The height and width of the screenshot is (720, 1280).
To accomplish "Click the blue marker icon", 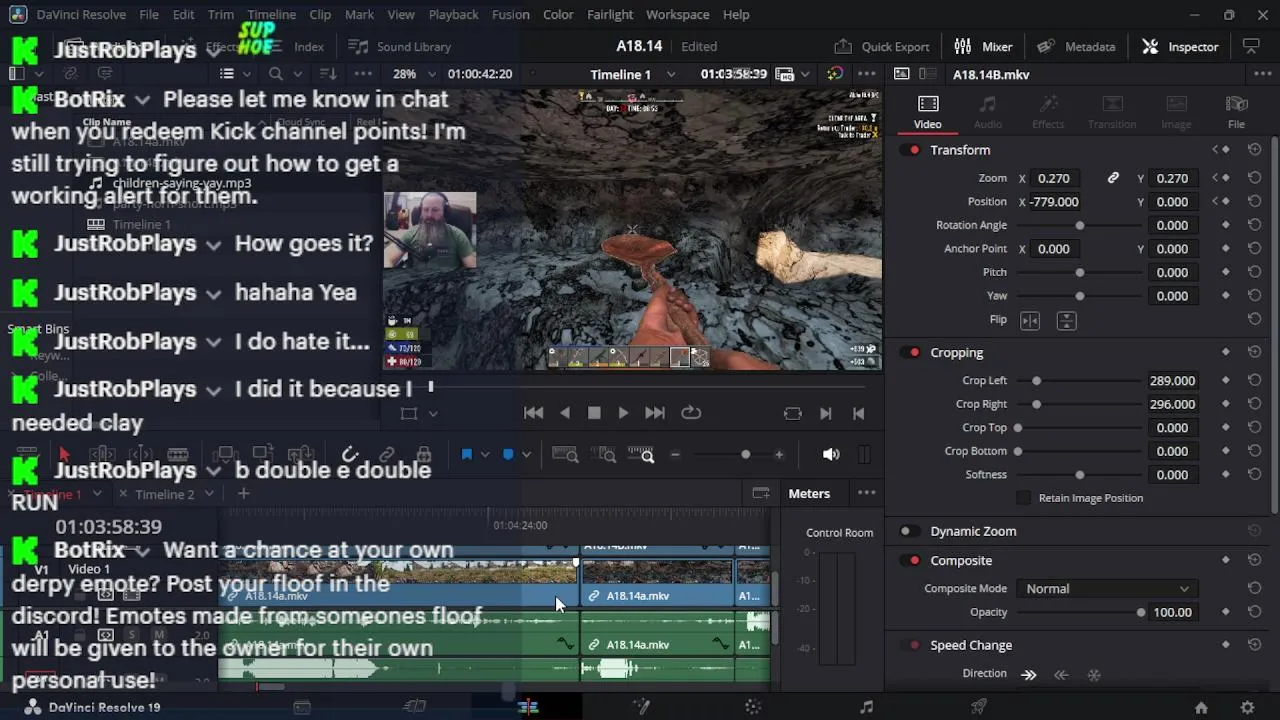I will 508,455.
